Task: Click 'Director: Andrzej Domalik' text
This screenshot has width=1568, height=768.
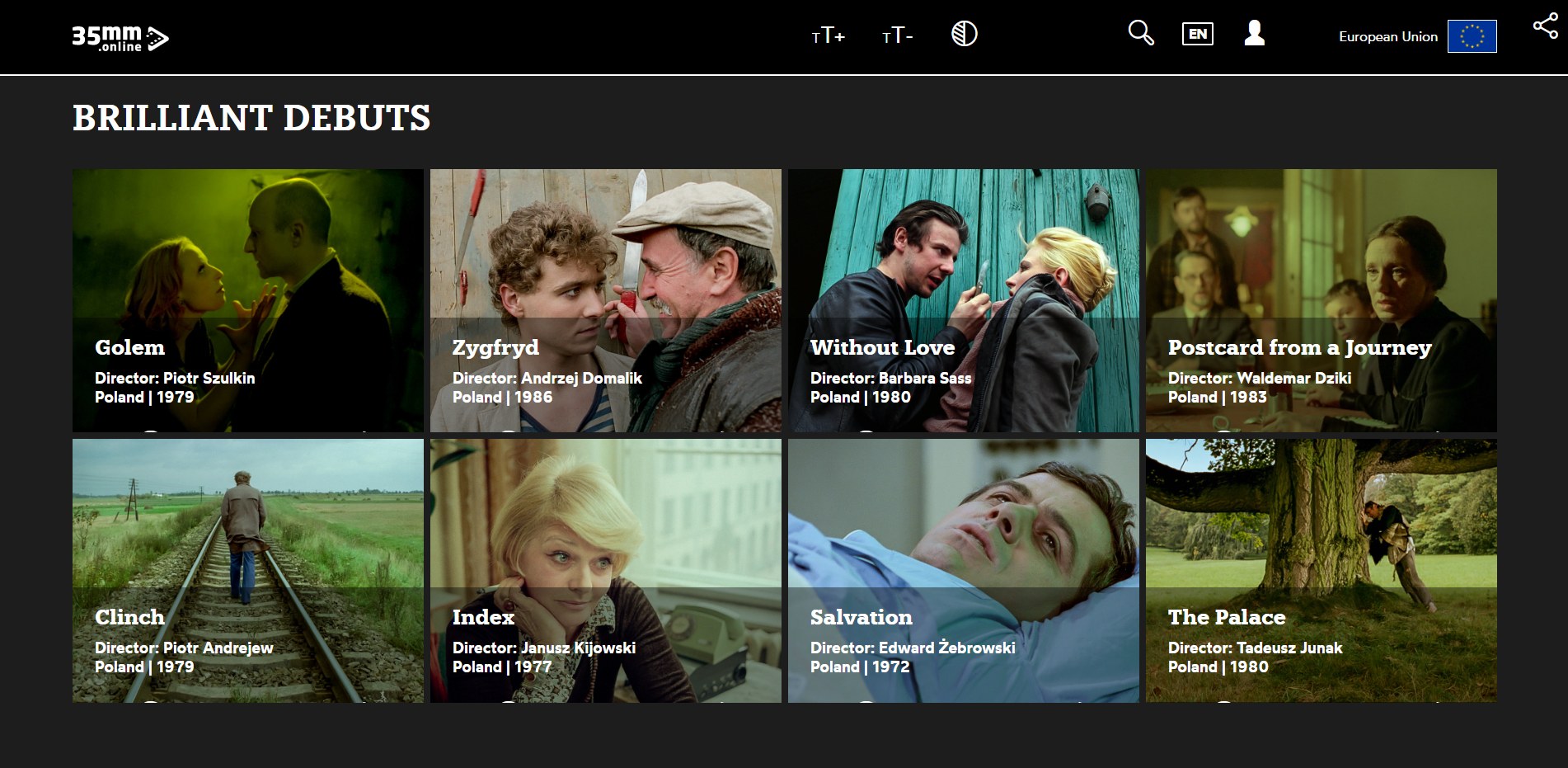Action: [547, 378]
